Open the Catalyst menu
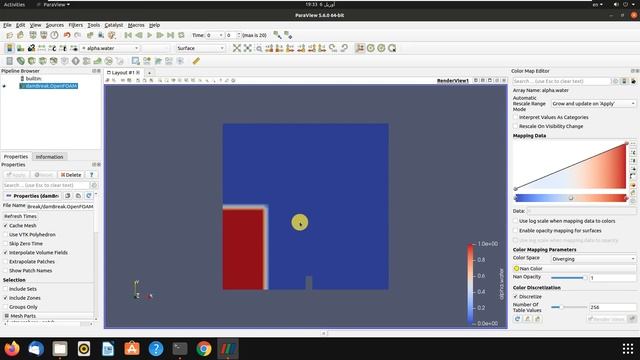640x360 pixels. (x=113, y=25)
